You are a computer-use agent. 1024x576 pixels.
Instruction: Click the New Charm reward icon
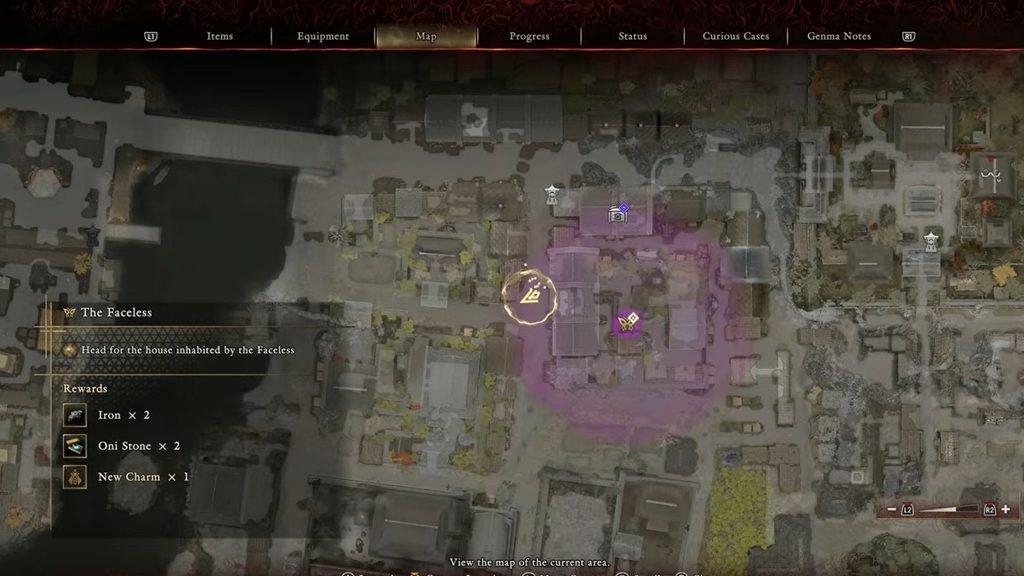click(x=74, y=477)
